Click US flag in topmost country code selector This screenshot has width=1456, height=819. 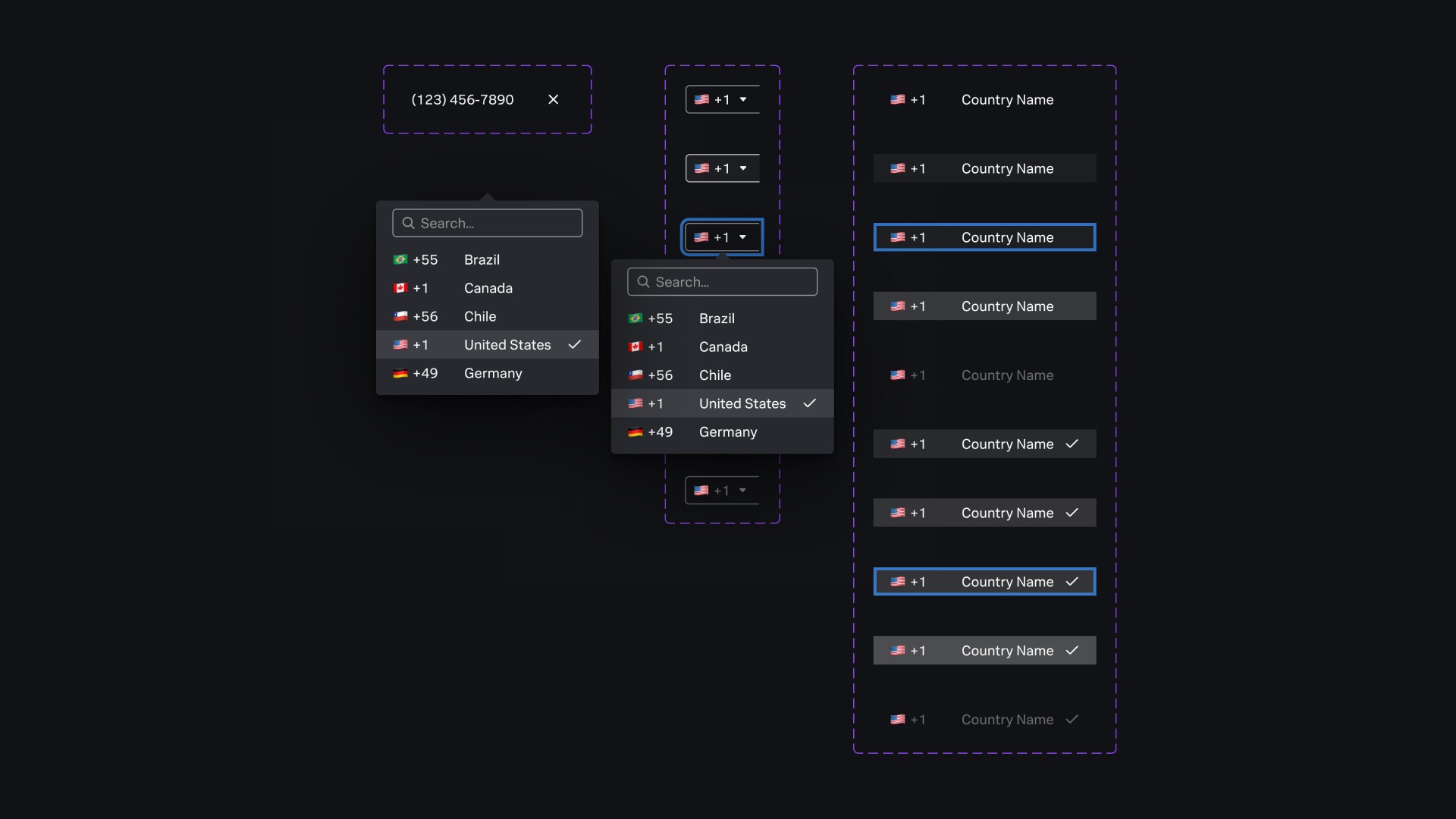(701, 99)
